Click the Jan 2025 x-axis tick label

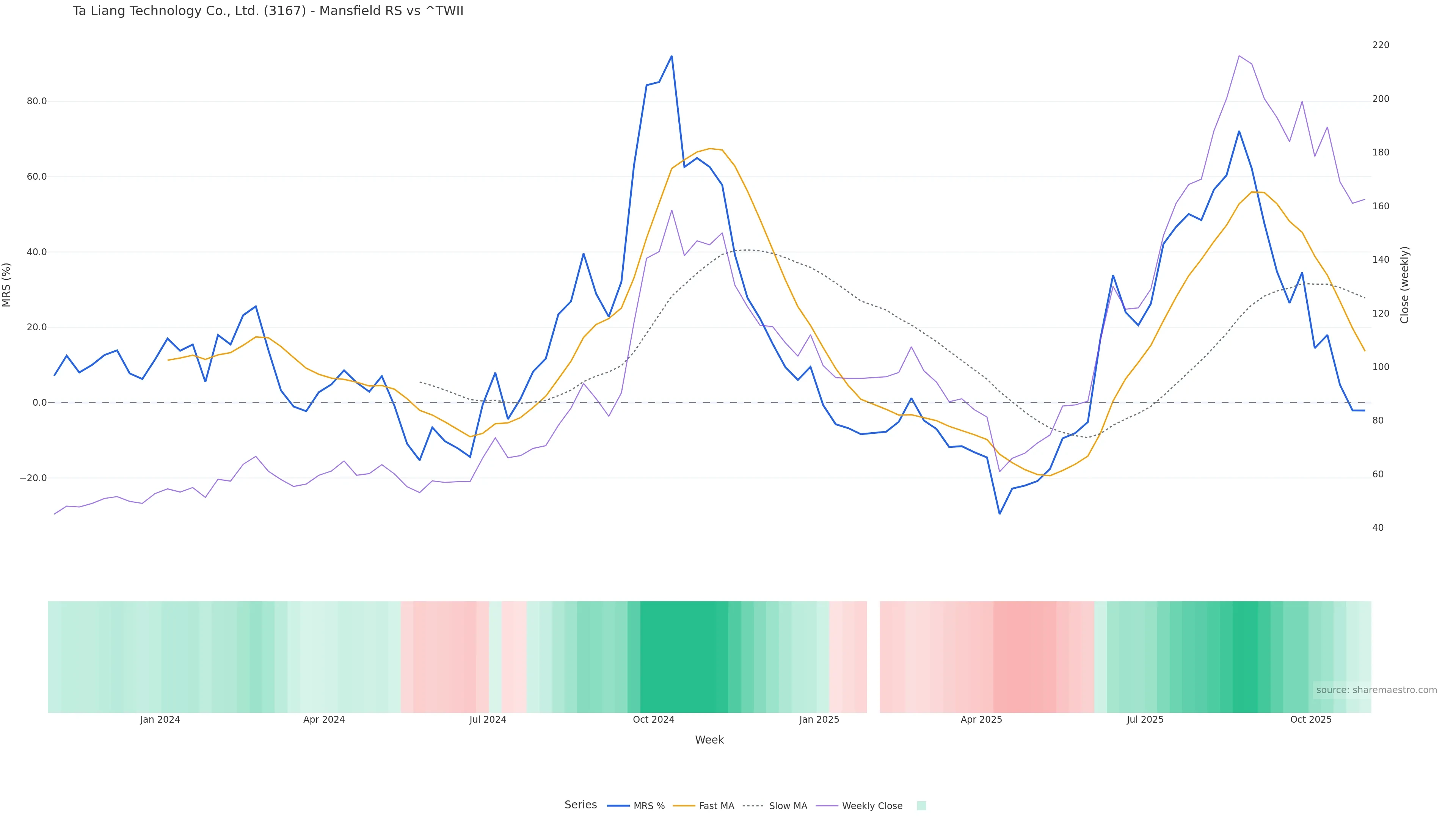tap(819, 720)
